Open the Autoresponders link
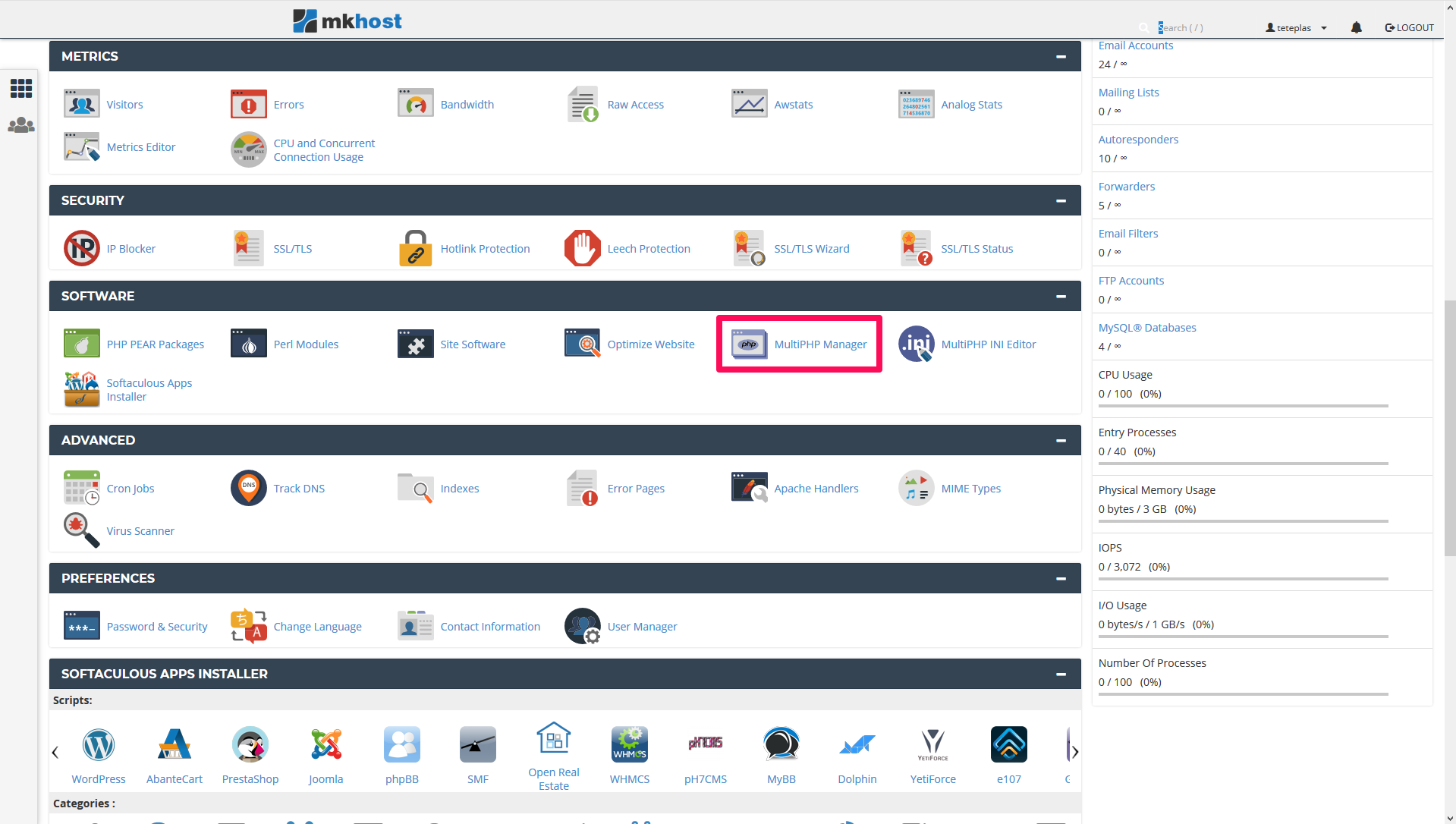The image size is (1456, 824). pyautogui.click(x=1138, y=140)
